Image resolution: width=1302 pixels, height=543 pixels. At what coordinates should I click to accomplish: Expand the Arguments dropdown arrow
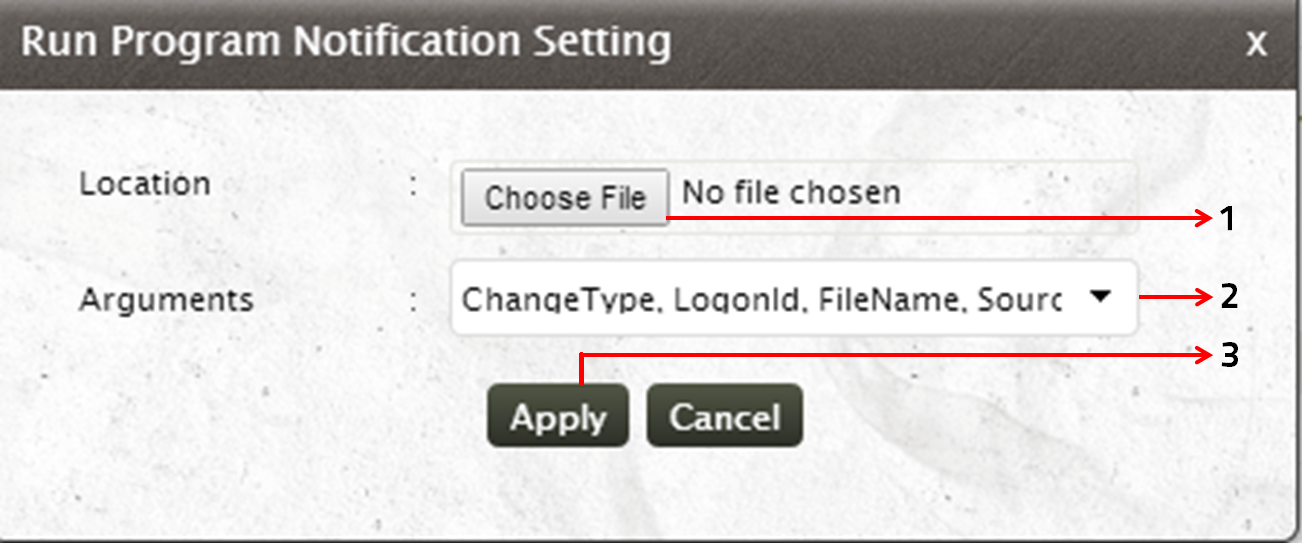coord(1099,297)
